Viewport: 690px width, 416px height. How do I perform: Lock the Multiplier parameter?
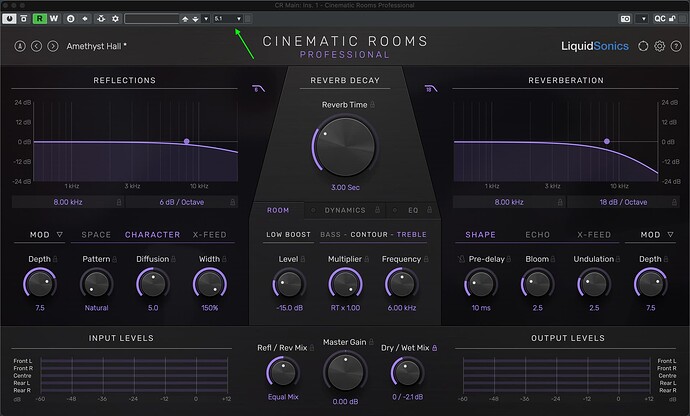click(367, 259)
